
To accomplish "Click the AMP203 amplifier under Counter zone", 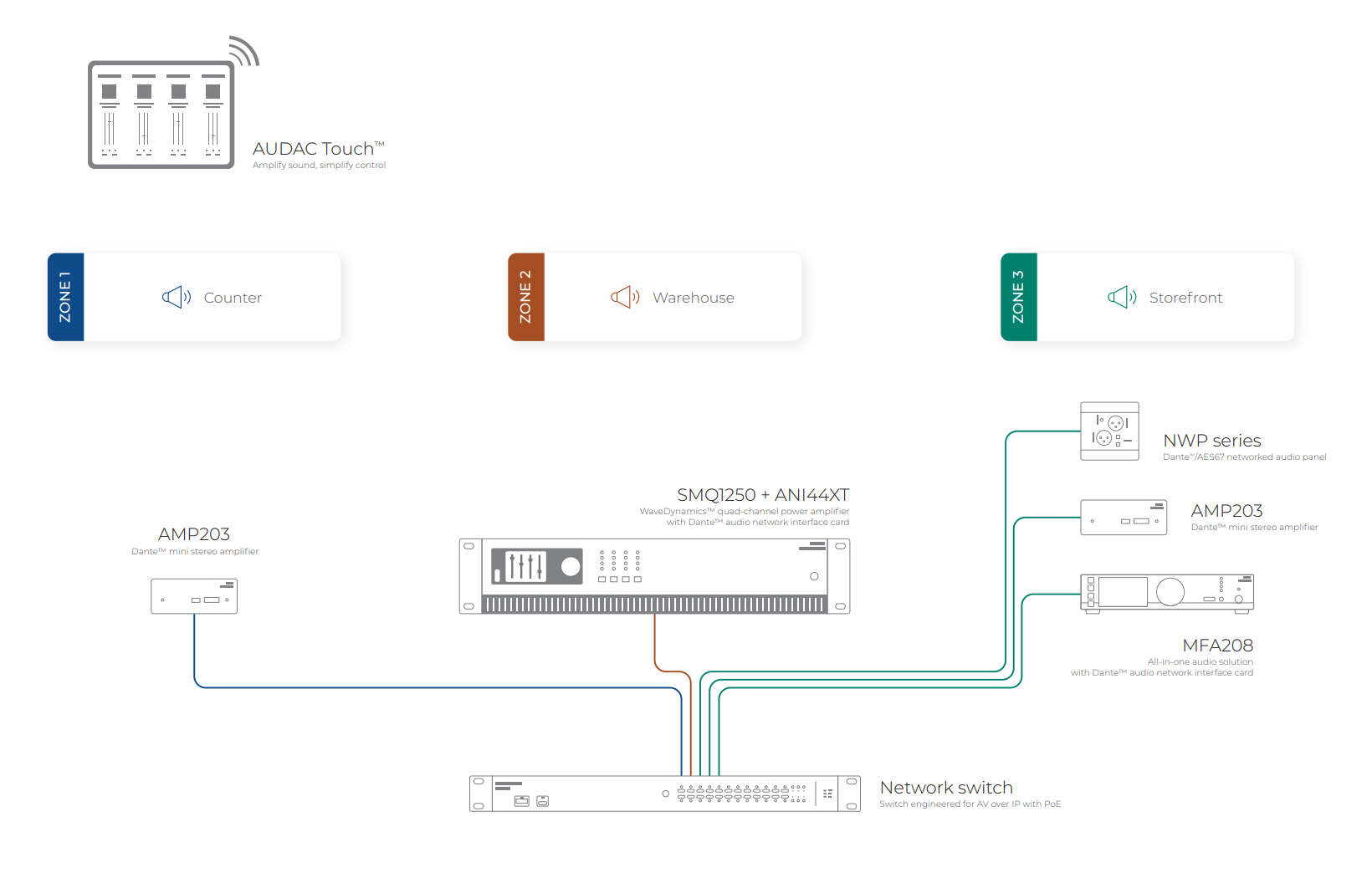I will [194, 596].
